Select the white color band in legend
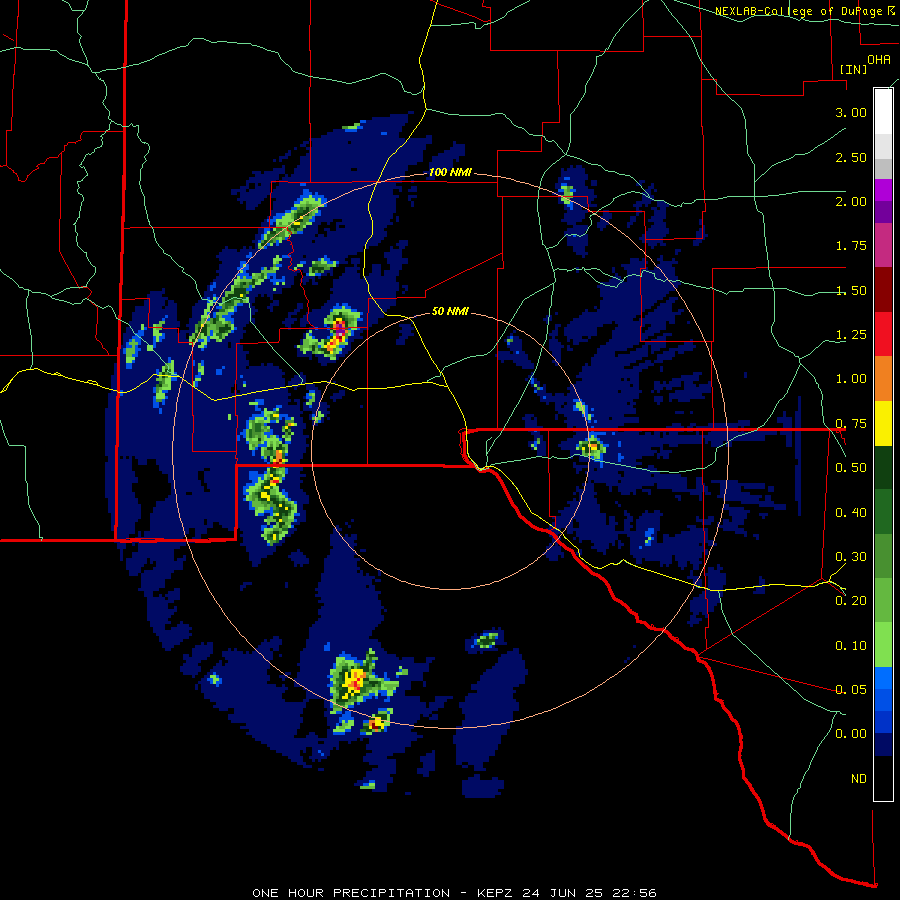Viewport: 900px width, 900px height. coord(883,112)
